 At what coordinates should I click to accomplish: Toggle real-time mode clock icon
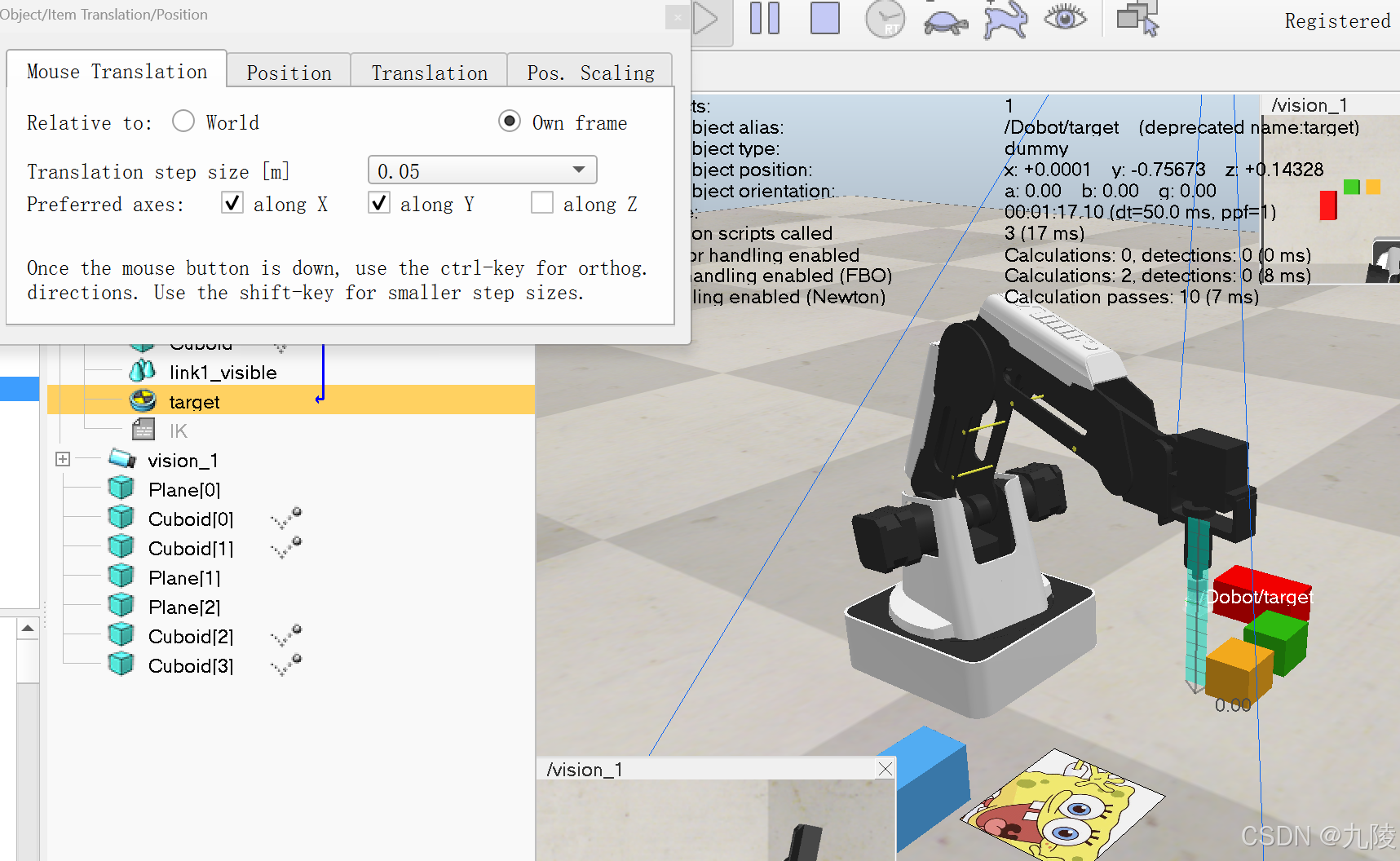pos(885,19)
